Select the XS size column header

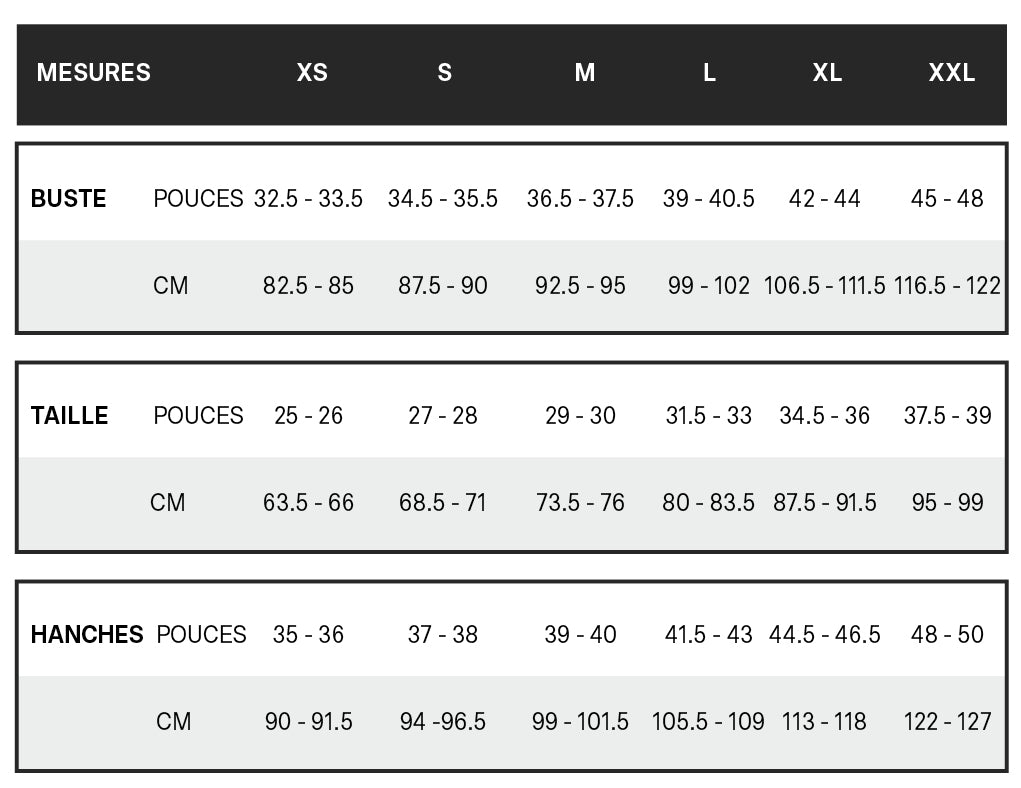click(x=312, y=73)
